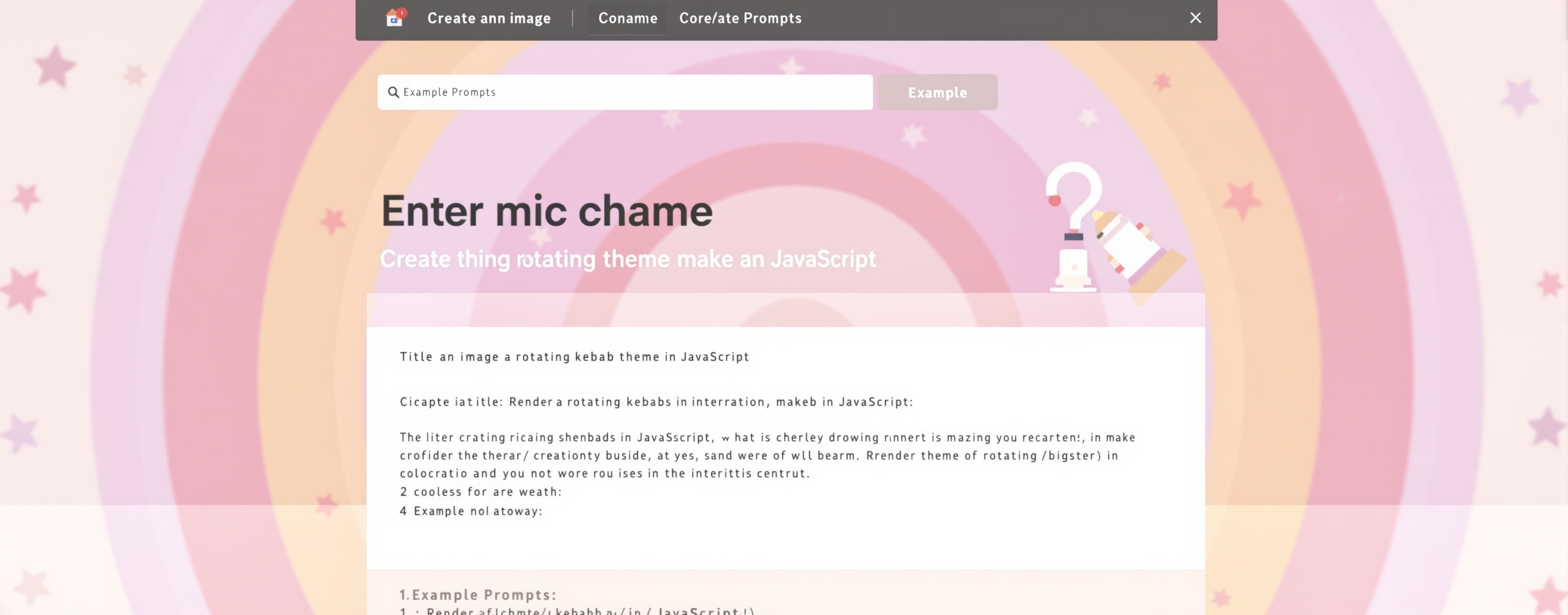Click the Render kebab JavaScript example prompt
The image size is (1568, 615).
[577, 610]
